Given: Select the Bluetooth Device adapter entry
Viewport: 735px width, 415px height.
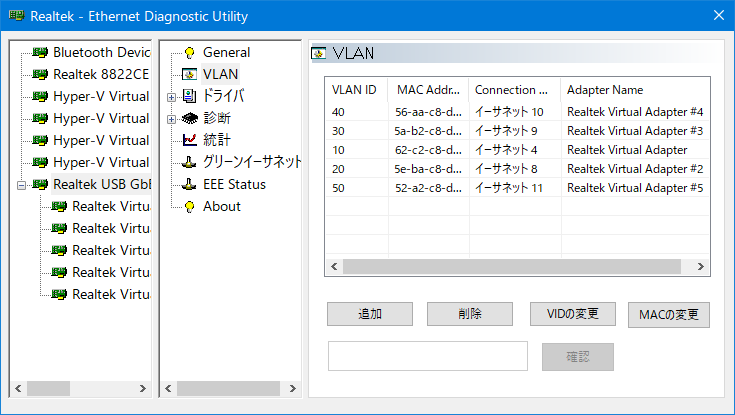Looking at the screenshot, I should pyautogui.click(x=102, y=52).
